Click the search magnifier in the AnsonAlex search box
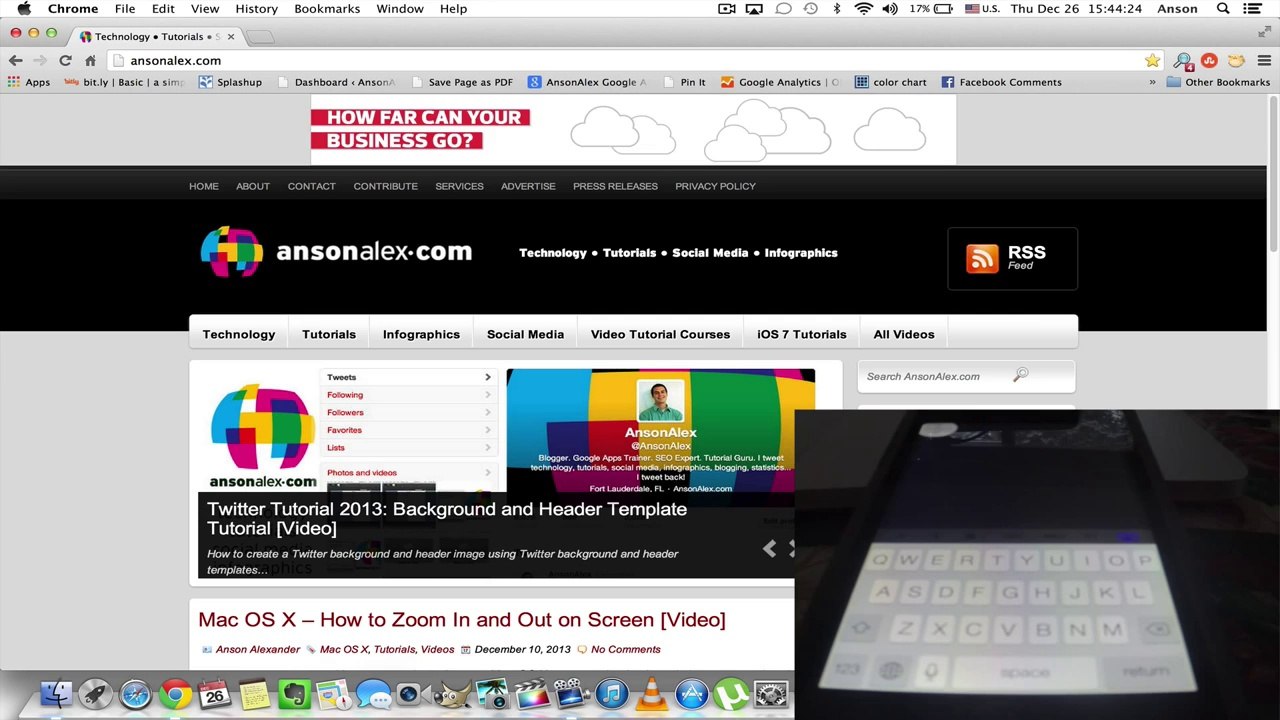 pyautogui.click(x=1020, y=375)
